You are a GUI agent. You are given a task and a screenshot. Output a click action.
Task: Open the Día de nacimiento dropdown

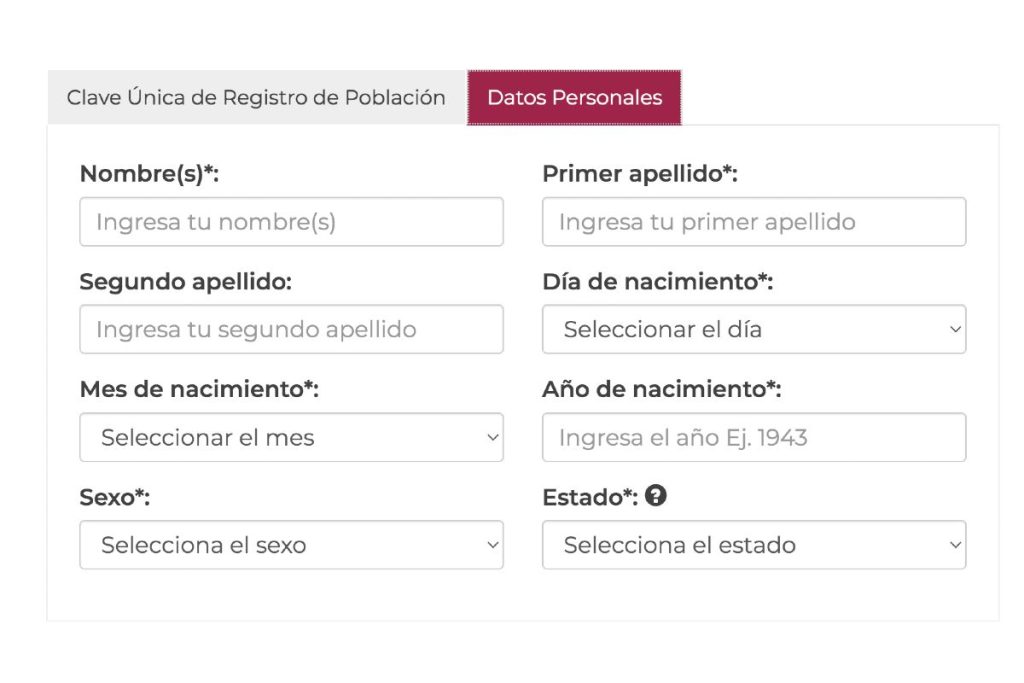753,329
